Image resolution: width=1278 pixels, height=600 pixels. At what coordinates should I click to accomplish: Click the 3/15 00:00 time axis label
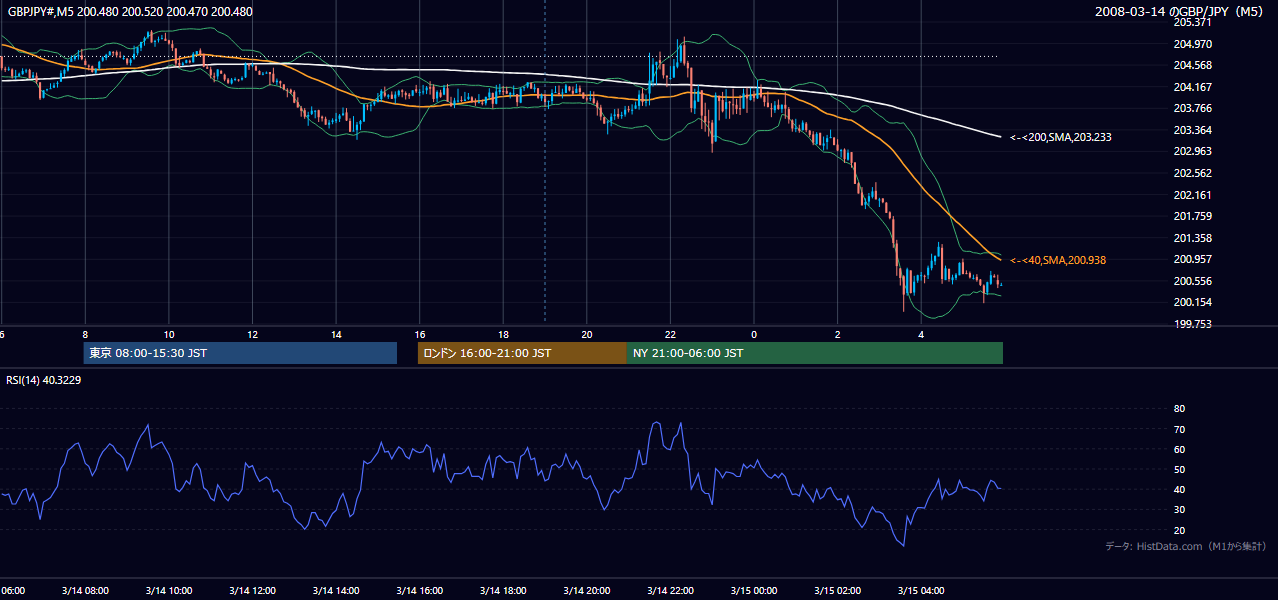pos(754,591)
